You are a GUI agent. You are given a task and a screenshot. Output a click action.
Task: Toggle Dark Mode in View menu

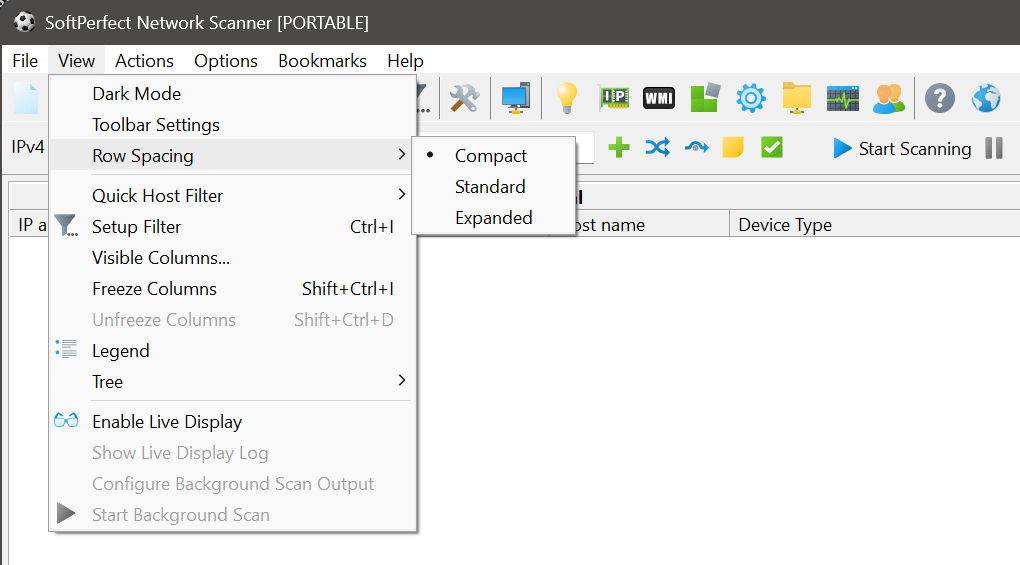[232, 94]
